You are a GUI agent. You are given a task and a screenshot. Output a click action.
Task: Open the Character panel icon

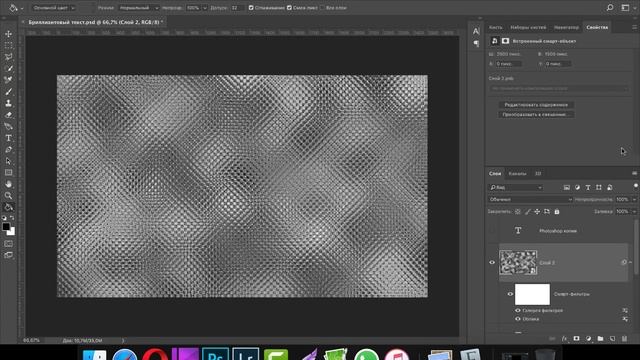pos(476,31)
